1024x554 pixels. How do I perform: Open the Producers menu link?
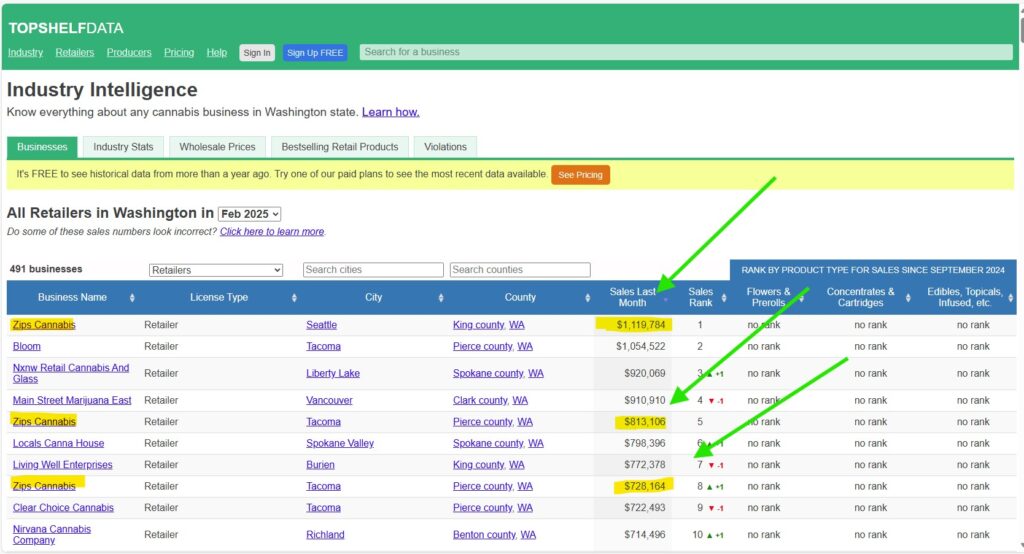coord(129,52)
